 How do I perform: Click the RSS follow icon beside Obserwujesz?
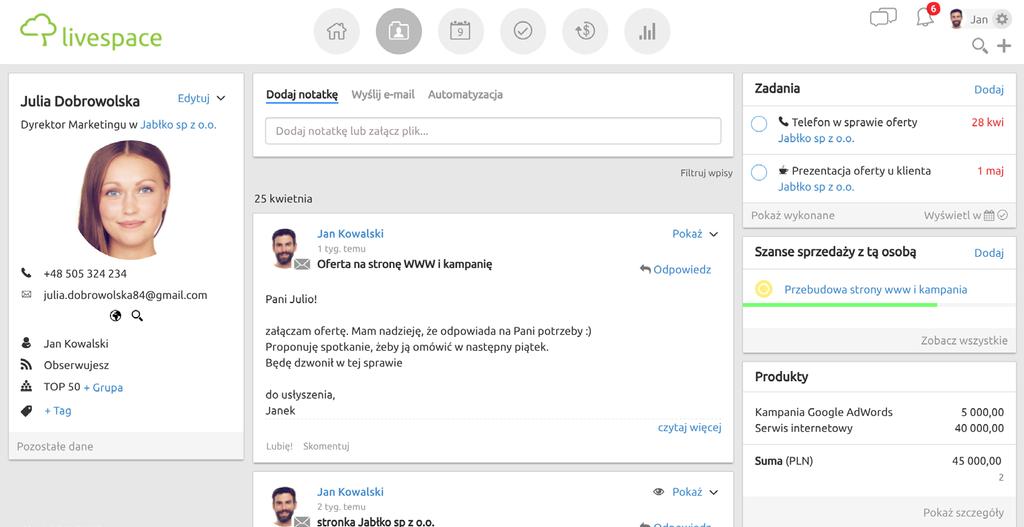click(26, 364)
